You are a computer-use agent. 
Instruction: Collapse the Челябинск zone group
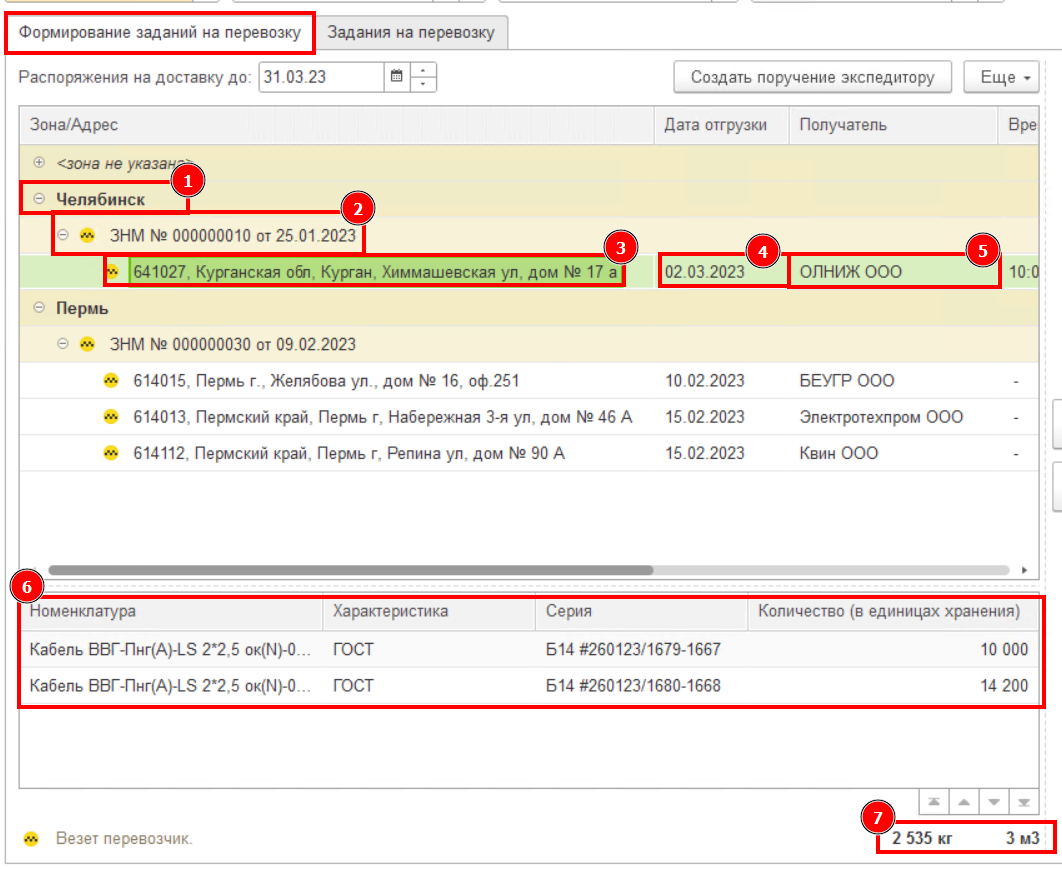tap(39, 199)
